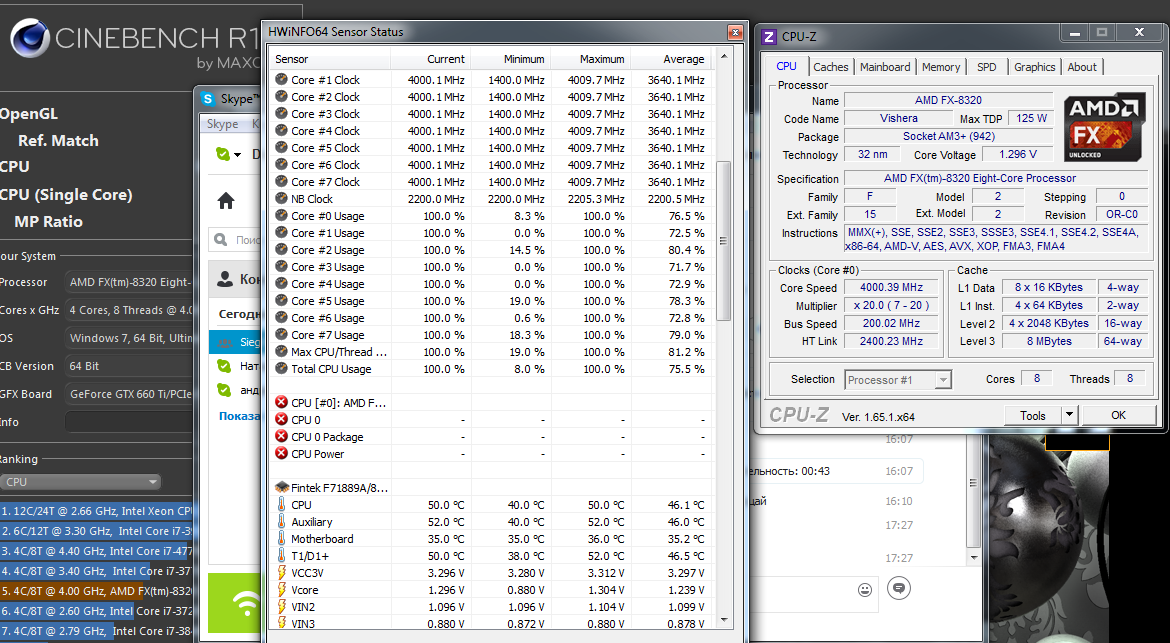Click the Total CPU Usage sensor icon
Viewport: 1170px width, 643px height.
(x=281, y=368)
